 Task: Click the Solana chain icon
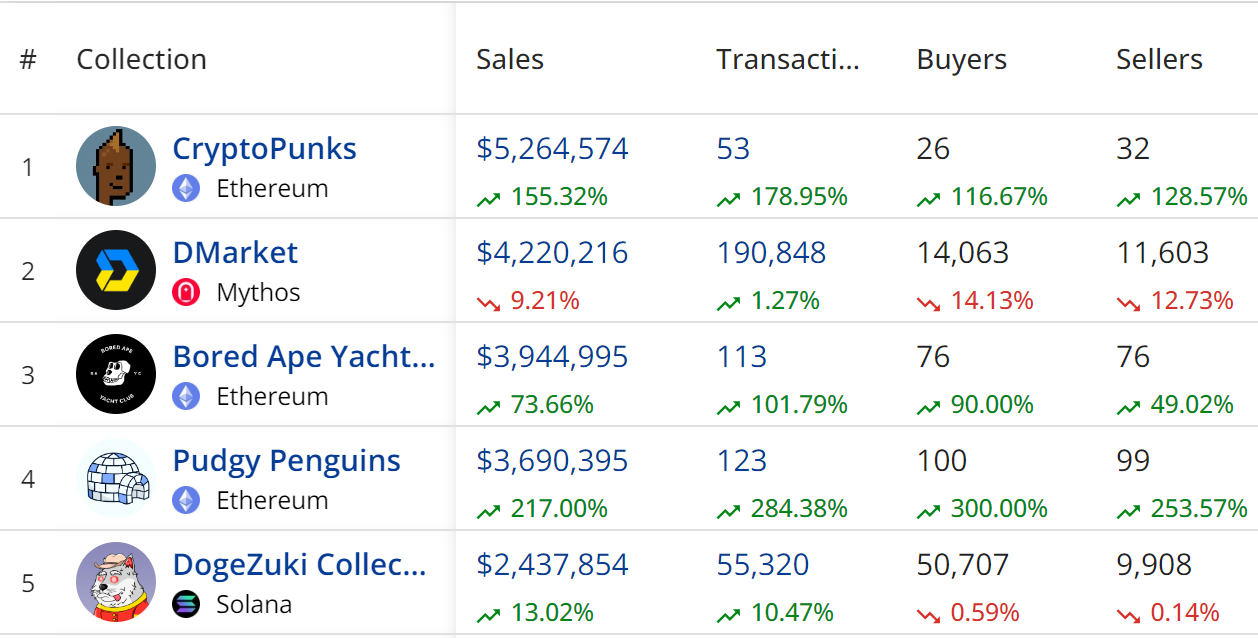coord(186,604)
